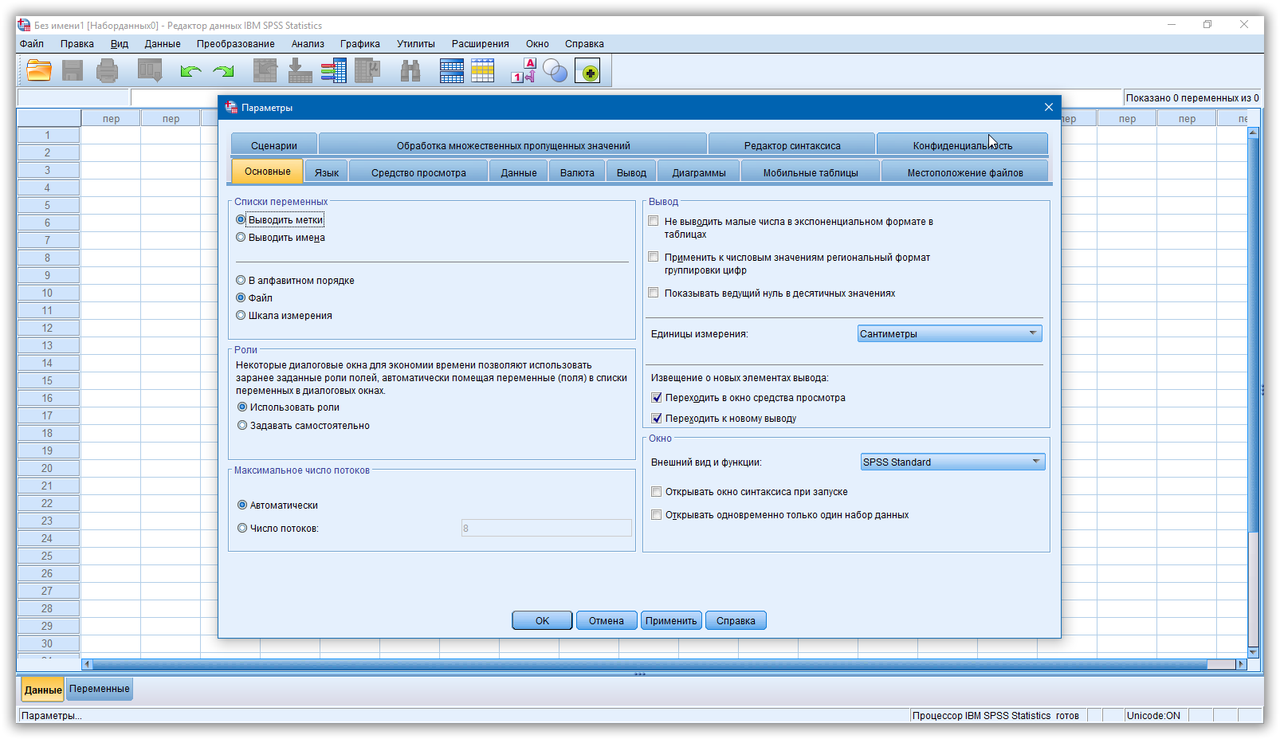Open Внешний вид SPSS Standard dropdown
This screenshot has width=1280, height=740.
pos(953,462)
